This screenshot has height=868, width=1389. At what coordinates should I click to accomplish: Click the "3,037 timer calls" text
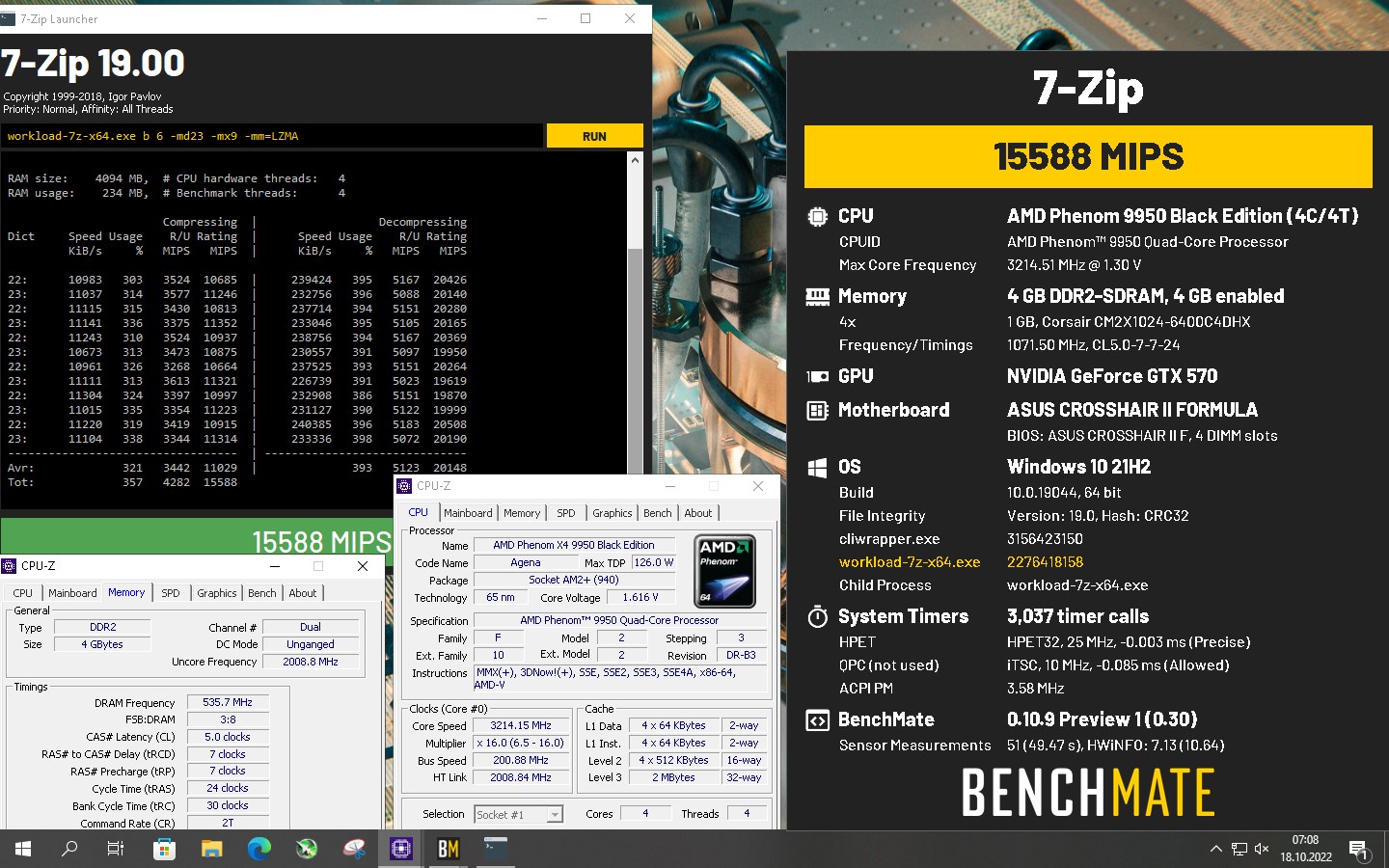pos(1077,616)
